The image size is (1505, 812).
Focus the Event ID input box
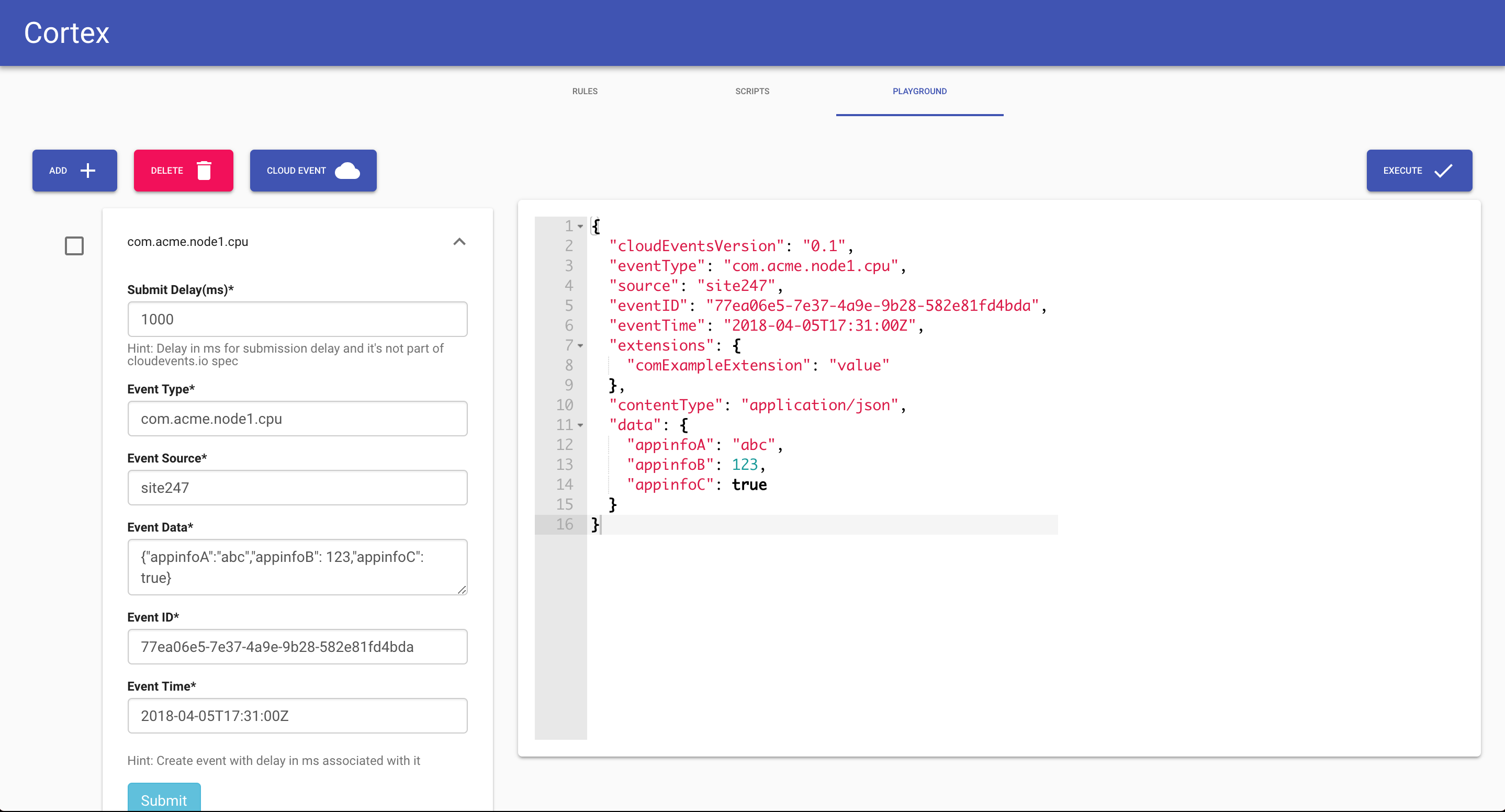click(x=297, y=646)
